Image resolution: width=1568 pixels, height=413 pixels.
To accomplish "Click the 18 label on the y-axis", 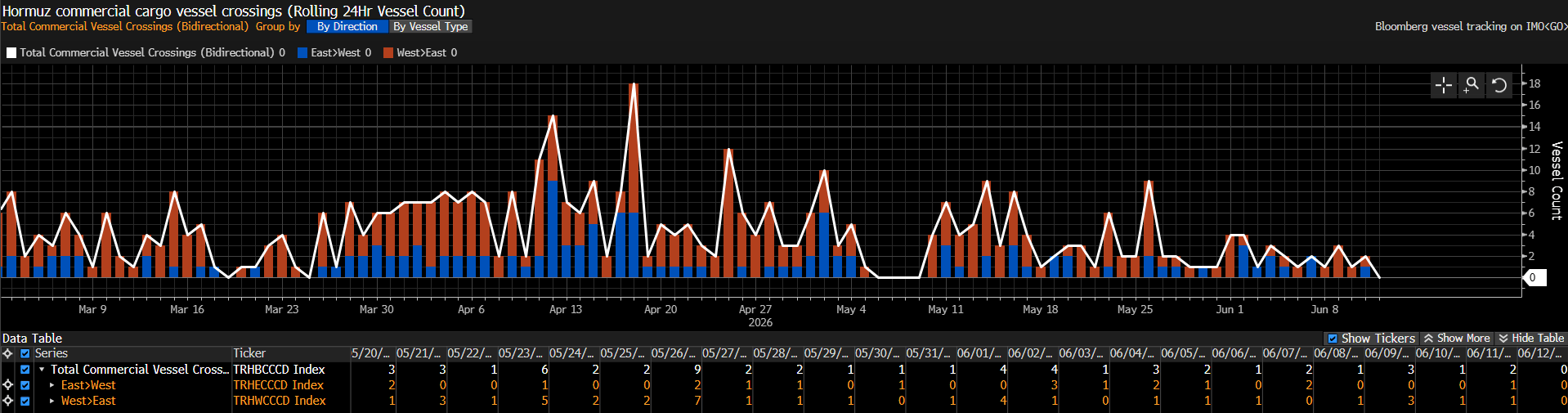I will coord(1534,83).
